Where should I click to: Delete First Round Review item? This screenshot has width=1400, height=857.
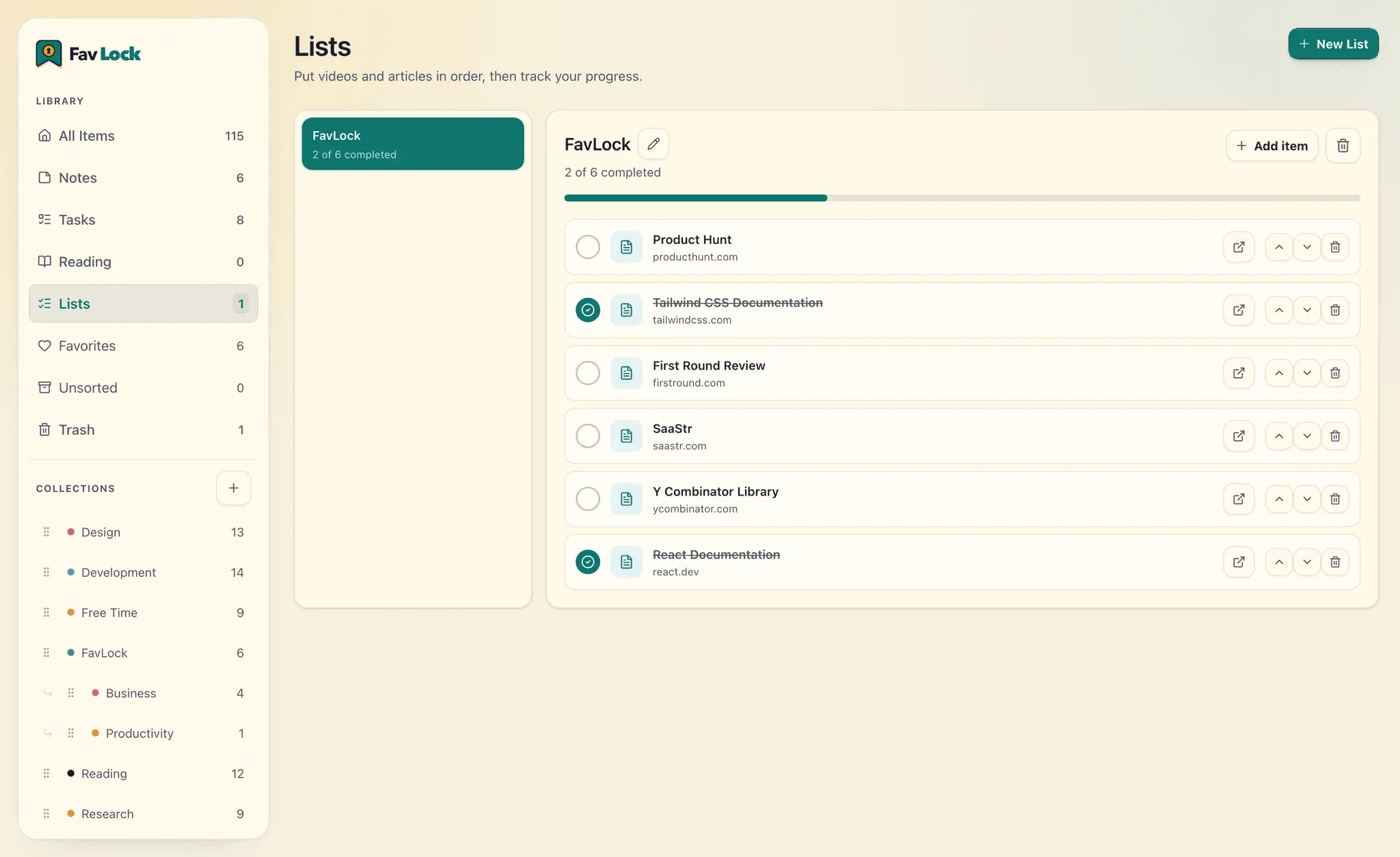click(1335, 373)
